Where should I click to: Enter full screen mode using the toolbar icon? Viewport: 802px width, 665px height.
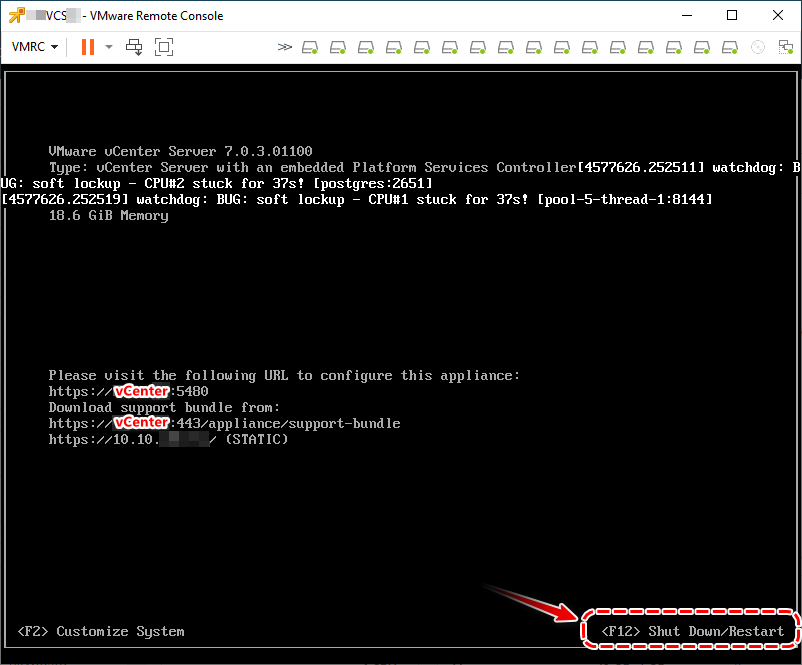pos(164,47)
